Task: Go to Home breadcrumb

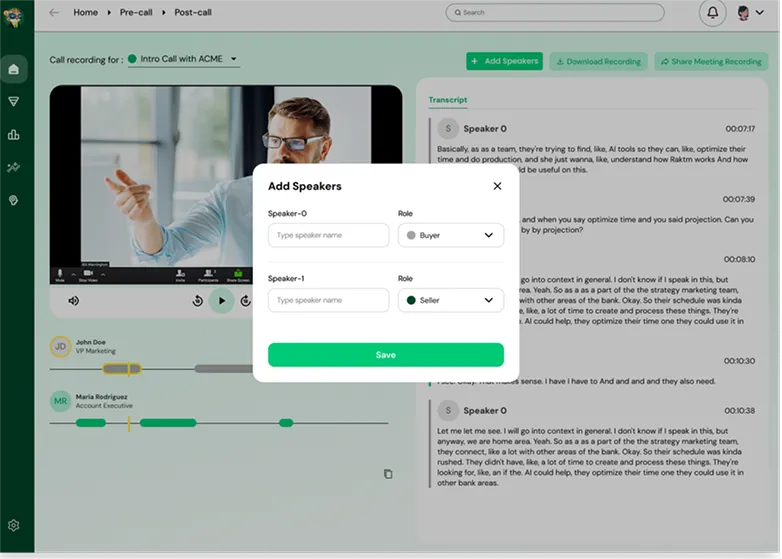Action: (x=86, y=12)
